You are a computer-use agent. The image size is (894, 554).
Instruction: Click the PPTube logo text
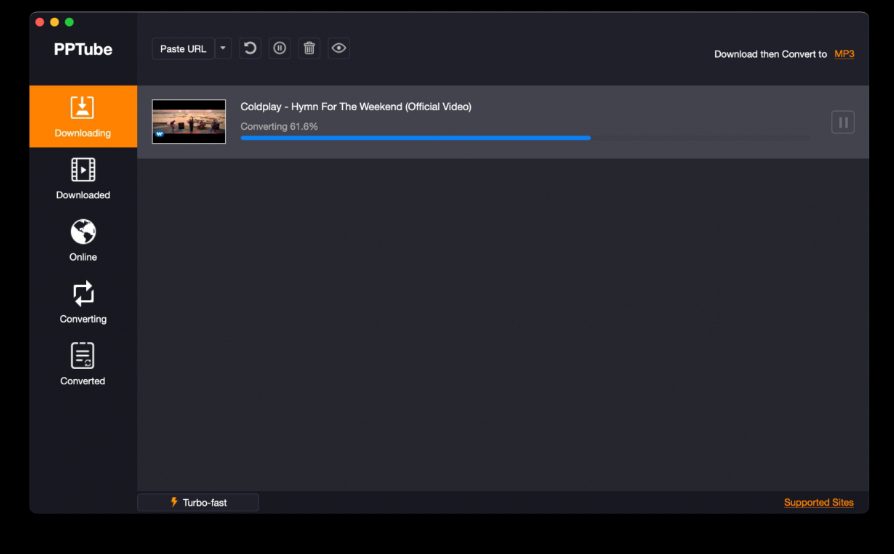[x=83, y=49]
